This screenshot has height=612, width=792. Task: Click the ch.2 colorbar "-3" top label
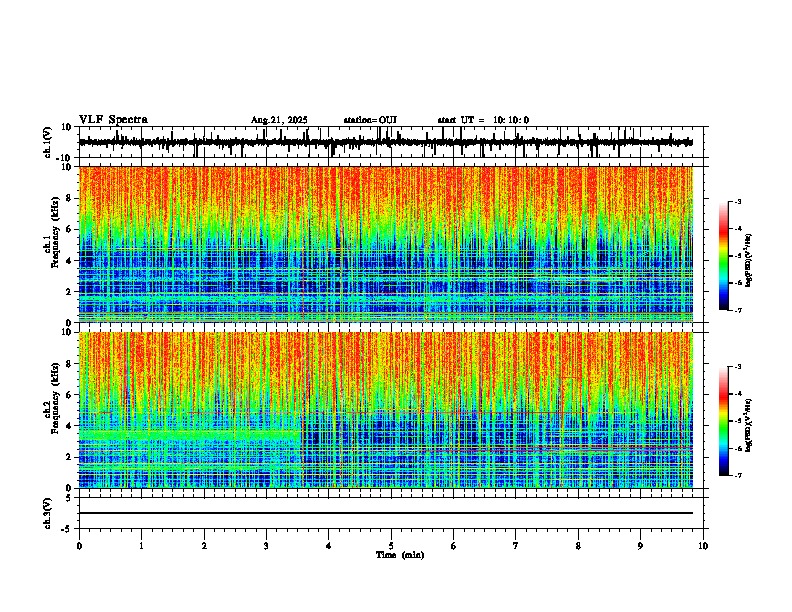(737, 367)
